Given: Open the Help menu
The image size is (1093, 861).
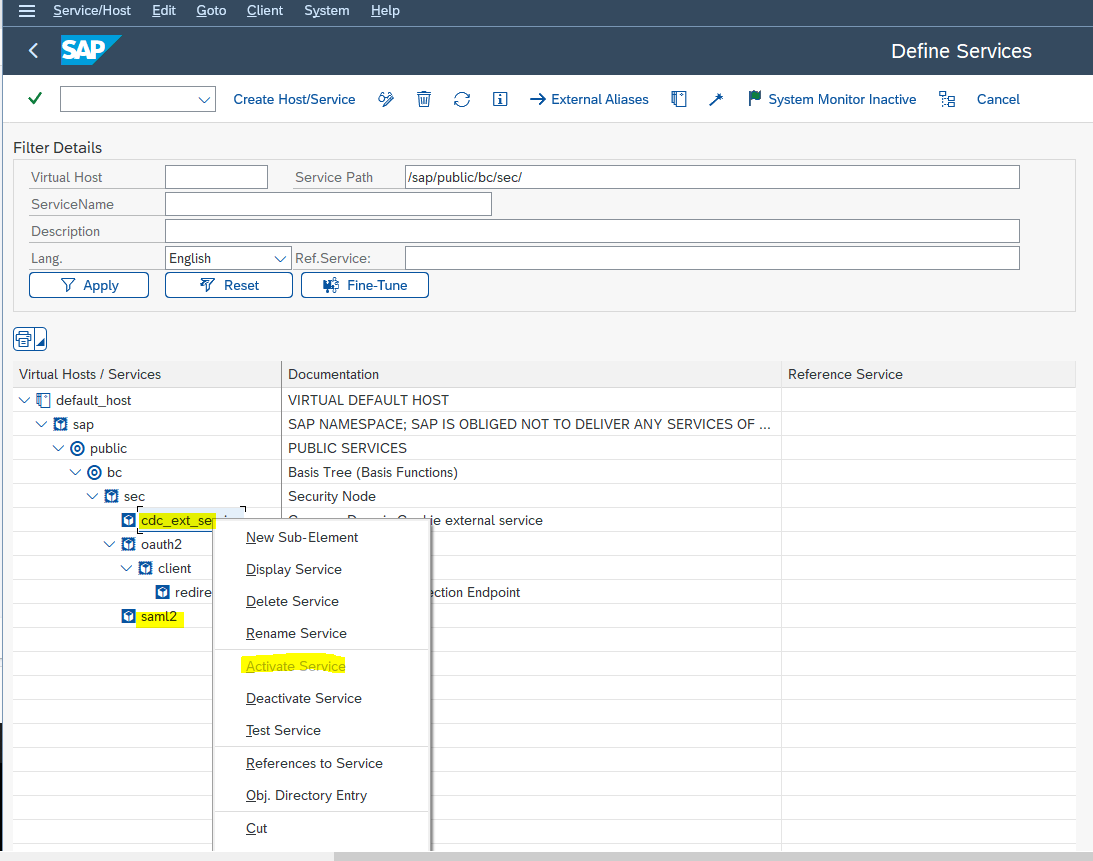Looking at the screenshot, I should [x=385, y=10].
